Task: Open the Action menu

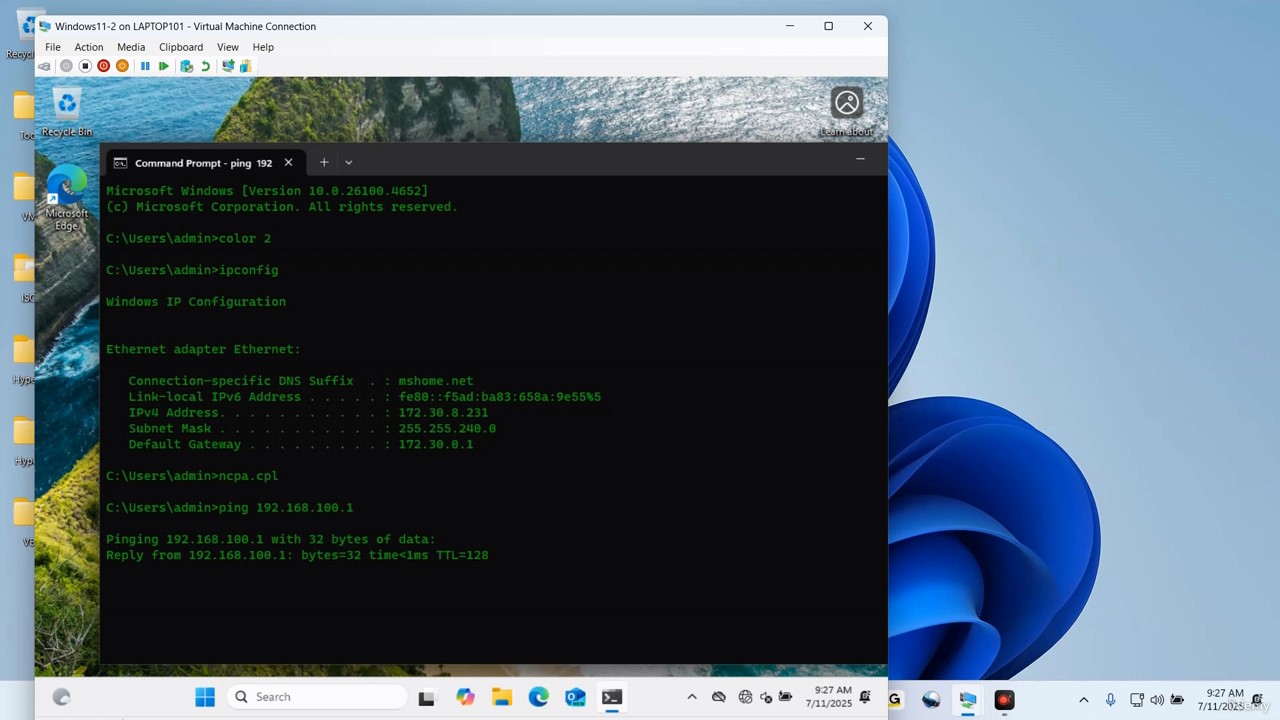Action: tap(88, 47)
